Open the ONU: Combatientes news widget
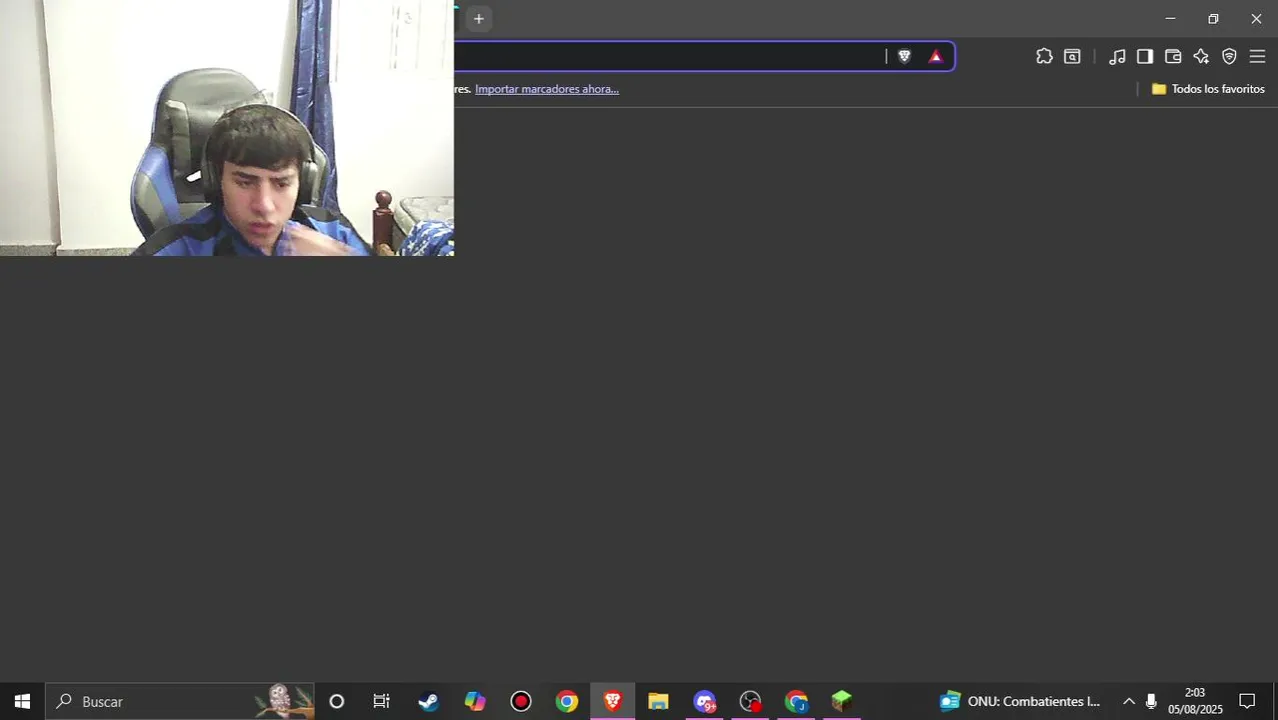1278x720 pixels. pyautogui.click(x=1020, y=701)
